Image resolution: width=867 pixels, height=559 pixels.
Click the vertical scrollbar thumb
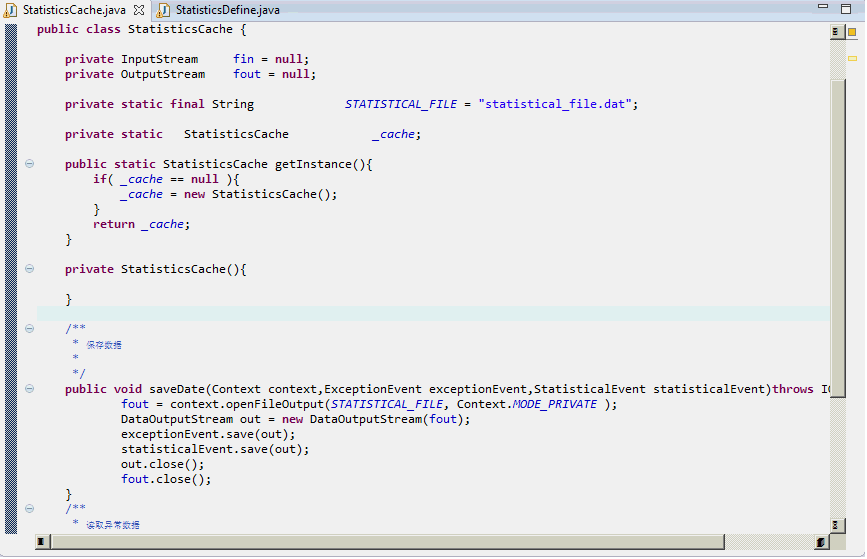838,238
